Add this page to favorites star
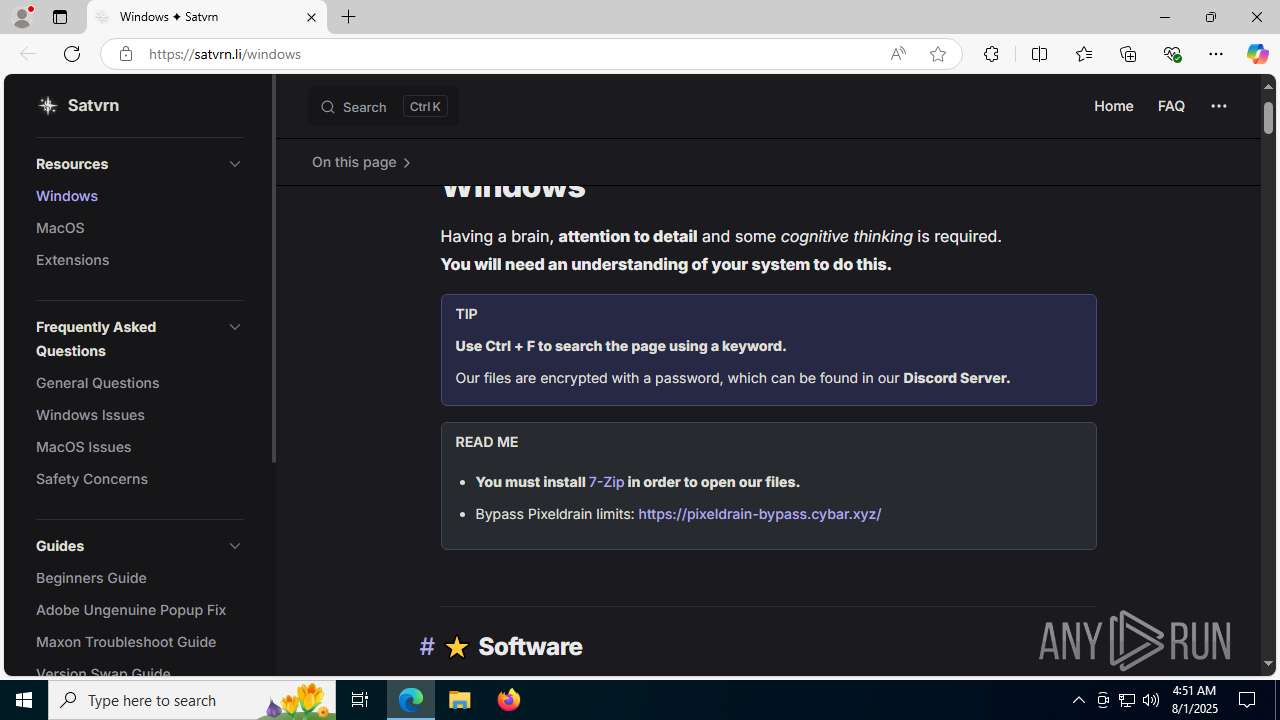 point(937,54)
